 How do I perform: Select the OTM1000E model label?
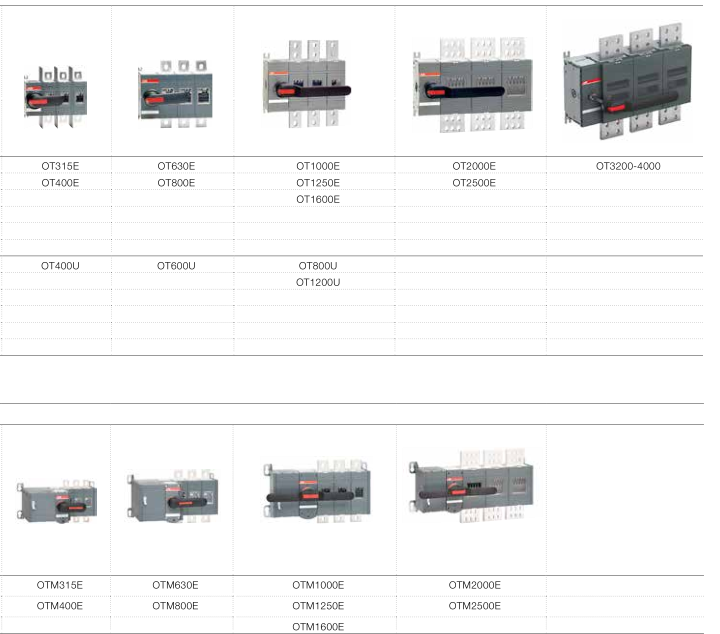[318, 585]
